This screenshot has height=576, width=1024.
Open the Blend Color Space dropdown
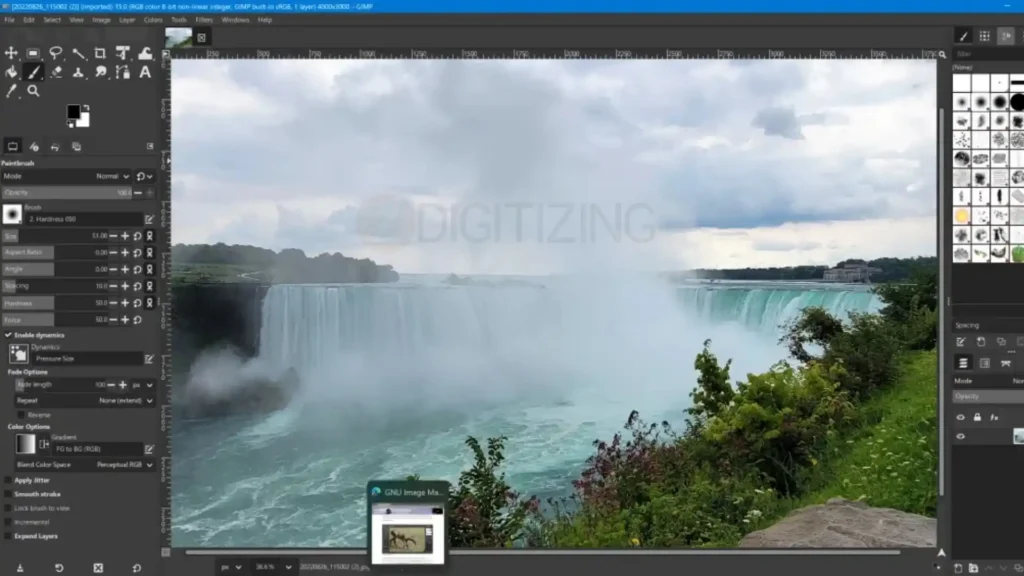coord(85,465)
